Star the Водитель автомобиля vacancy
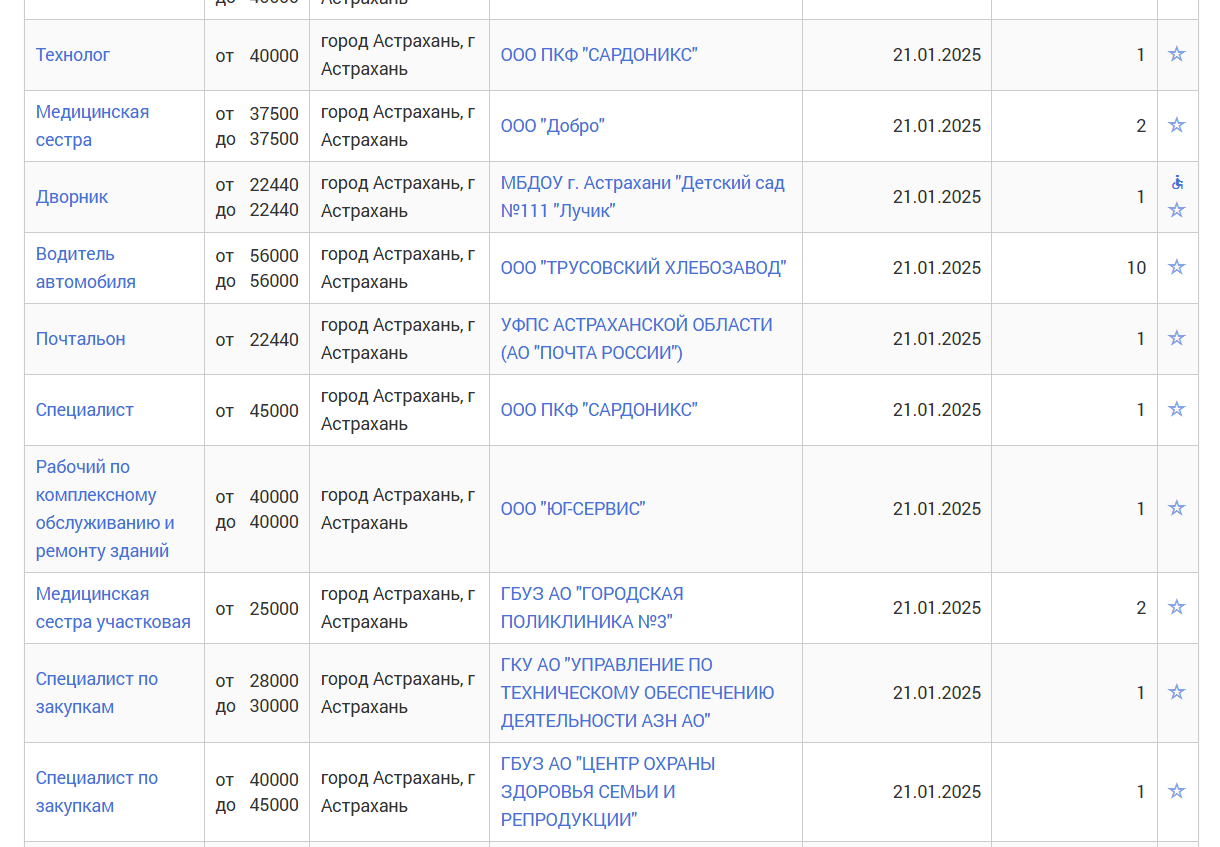1220x847 pixels. pyautogui.click(x=1177, y=267)
